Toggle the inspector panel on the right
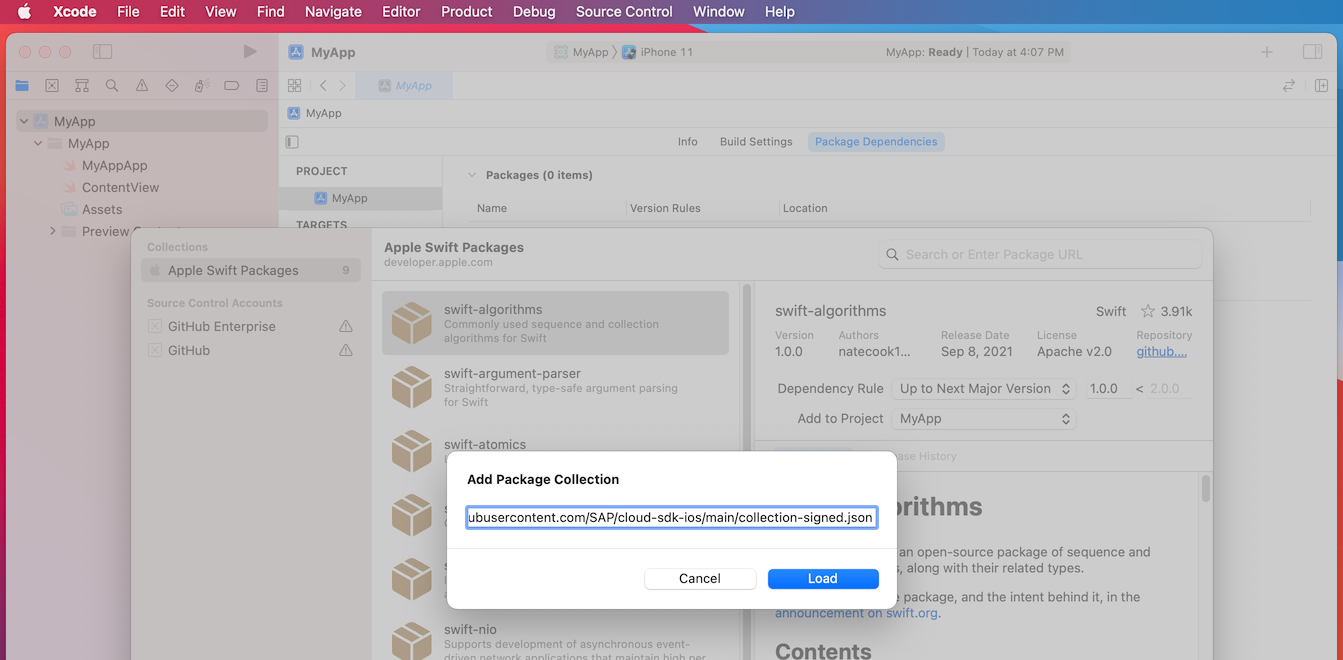Viewport: 1343px width, 660px height. pyautogui.click(x=1312, y=52)
